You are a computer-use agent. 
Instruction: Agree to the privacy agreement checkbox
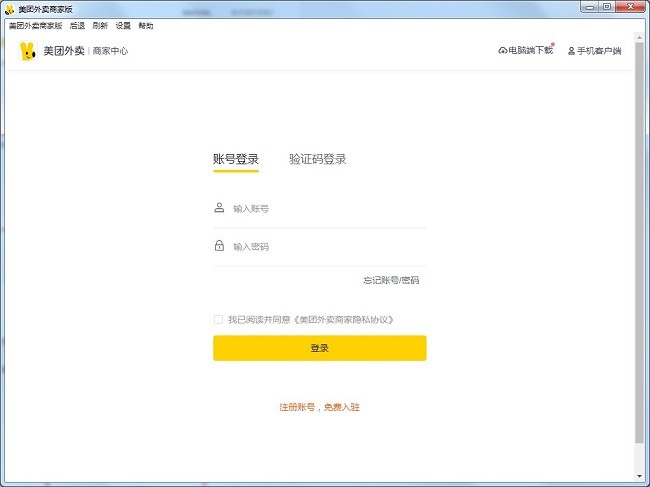coord(218,320)
